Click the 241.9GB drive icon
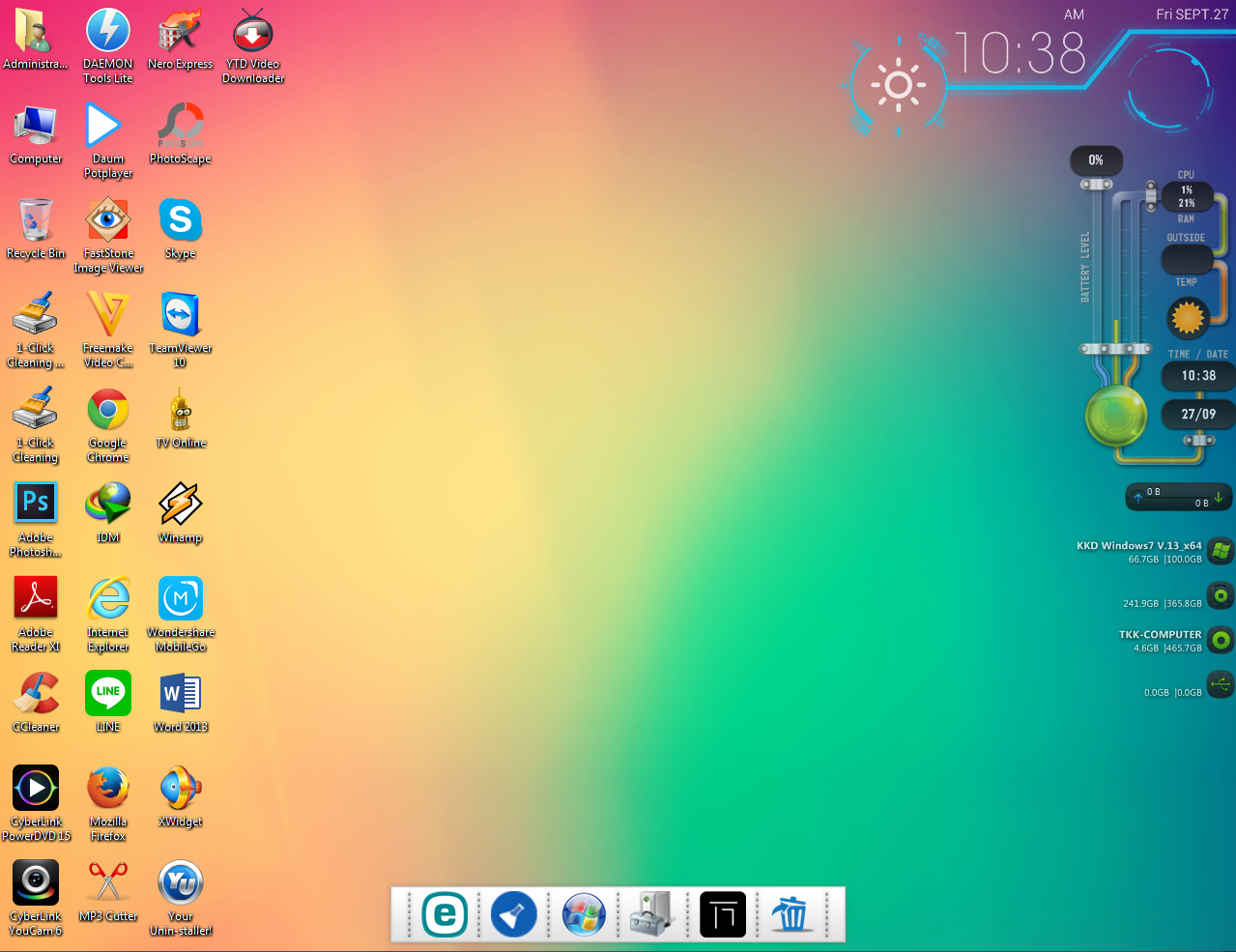 point(1221,596)
